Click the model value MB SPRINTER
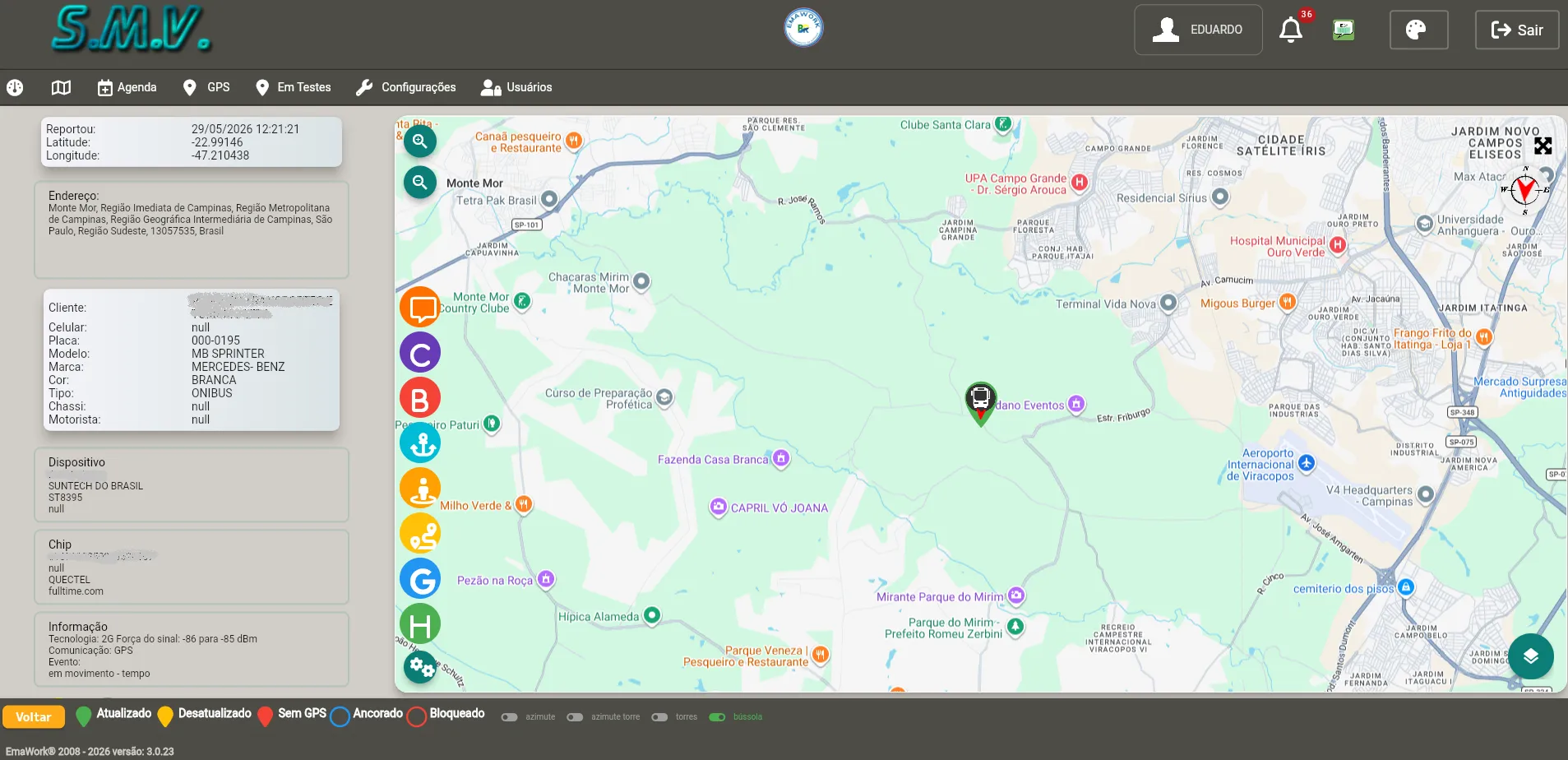1568x760 pixels. 228,354
